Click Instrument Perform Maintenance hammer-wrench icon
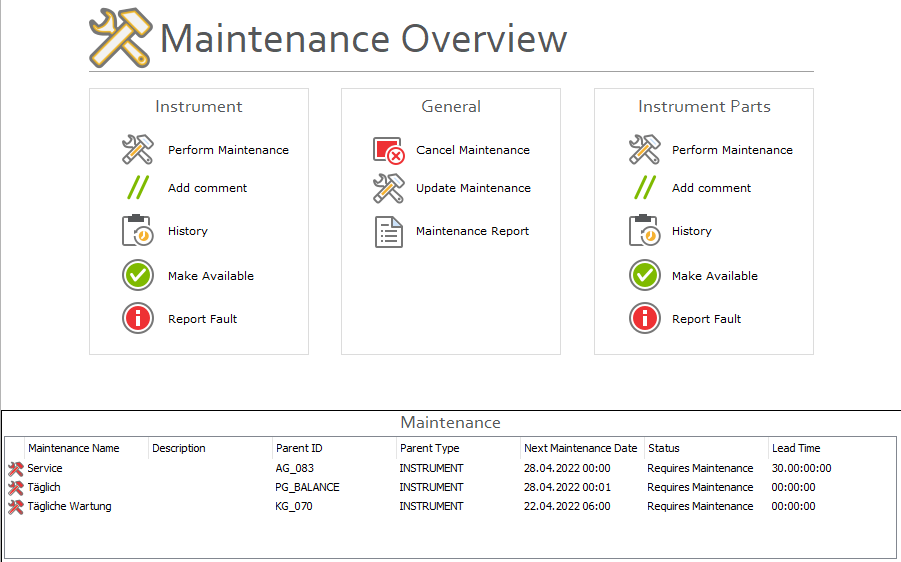Image resolution: width=901 pixels, height=562 pixels. [x=138, y=149]
